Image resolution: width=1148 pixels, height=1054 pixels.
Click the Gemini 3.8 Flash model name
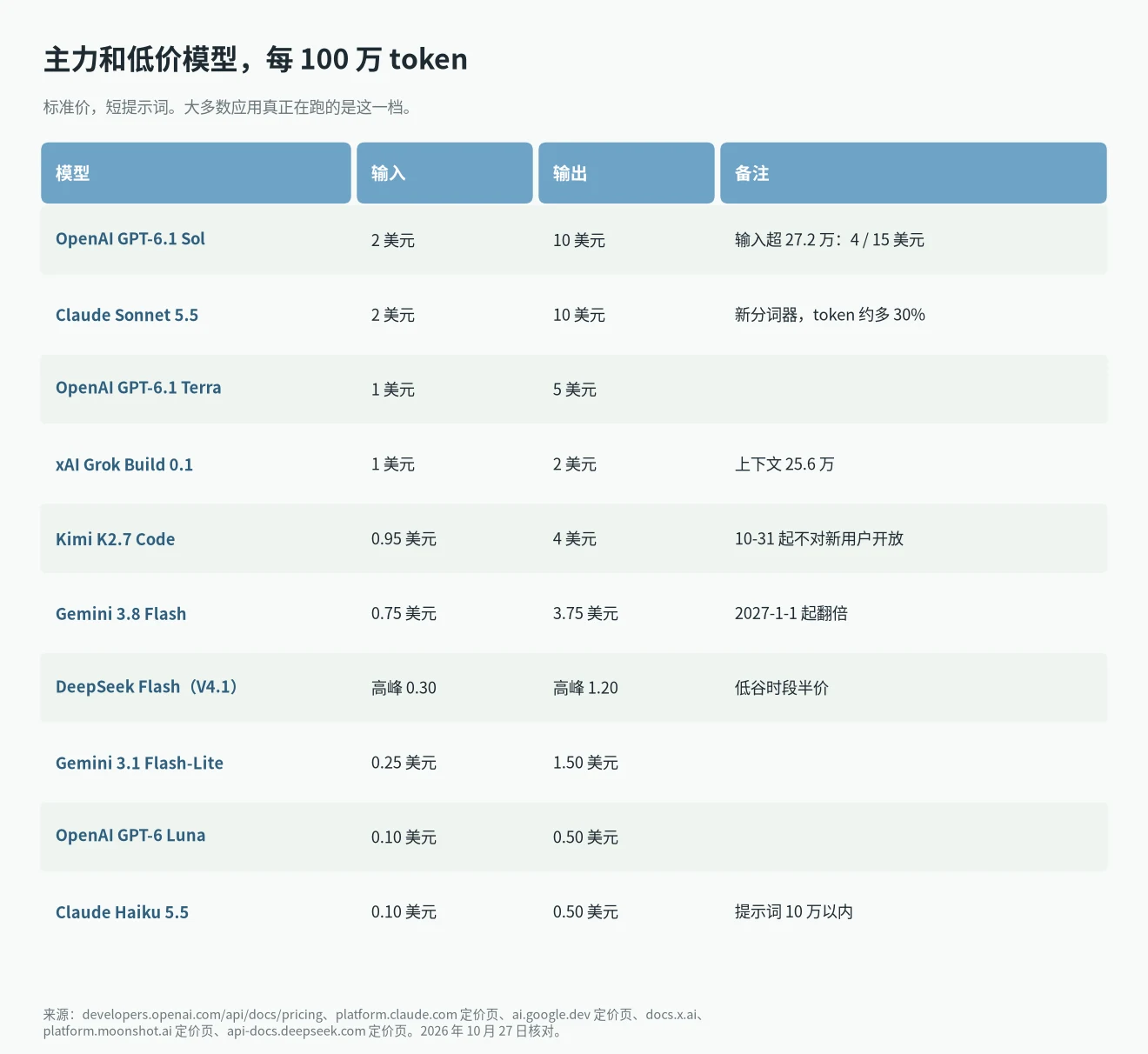click(x=121, y=614)
